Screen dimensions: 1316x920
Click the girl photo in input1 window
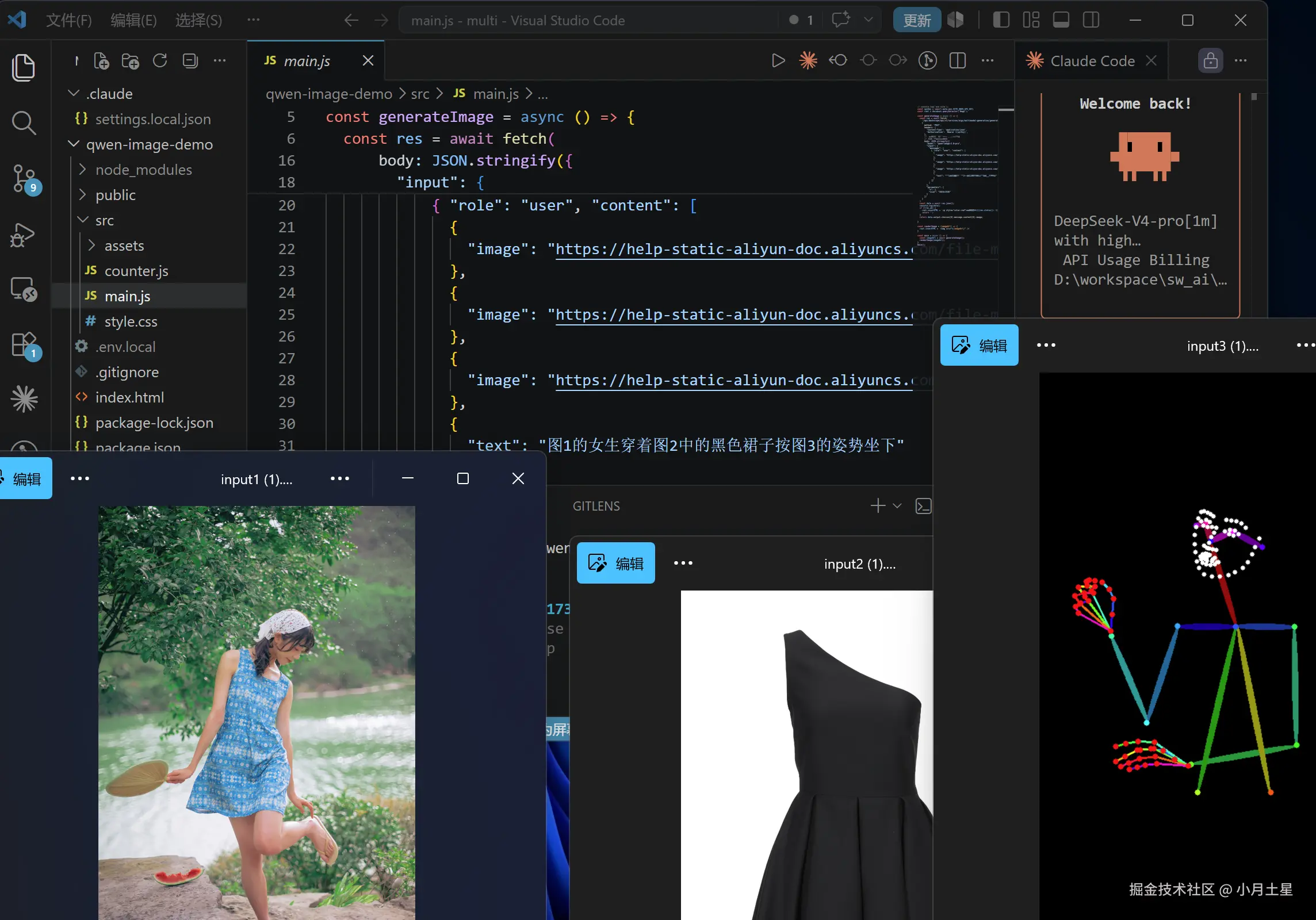(257, 713)
